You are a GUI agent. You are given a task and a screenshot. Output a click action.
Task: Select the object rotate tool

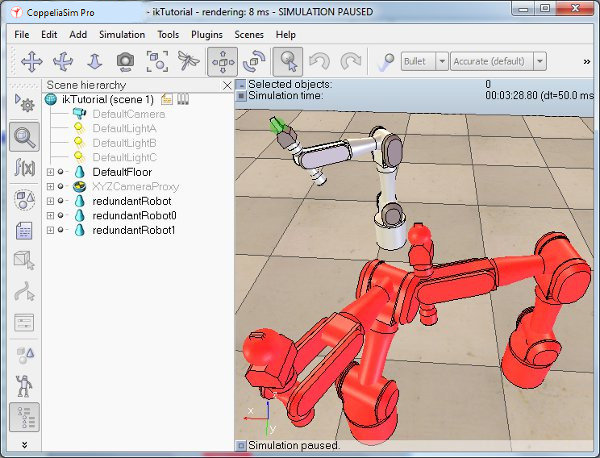(254, 62)
